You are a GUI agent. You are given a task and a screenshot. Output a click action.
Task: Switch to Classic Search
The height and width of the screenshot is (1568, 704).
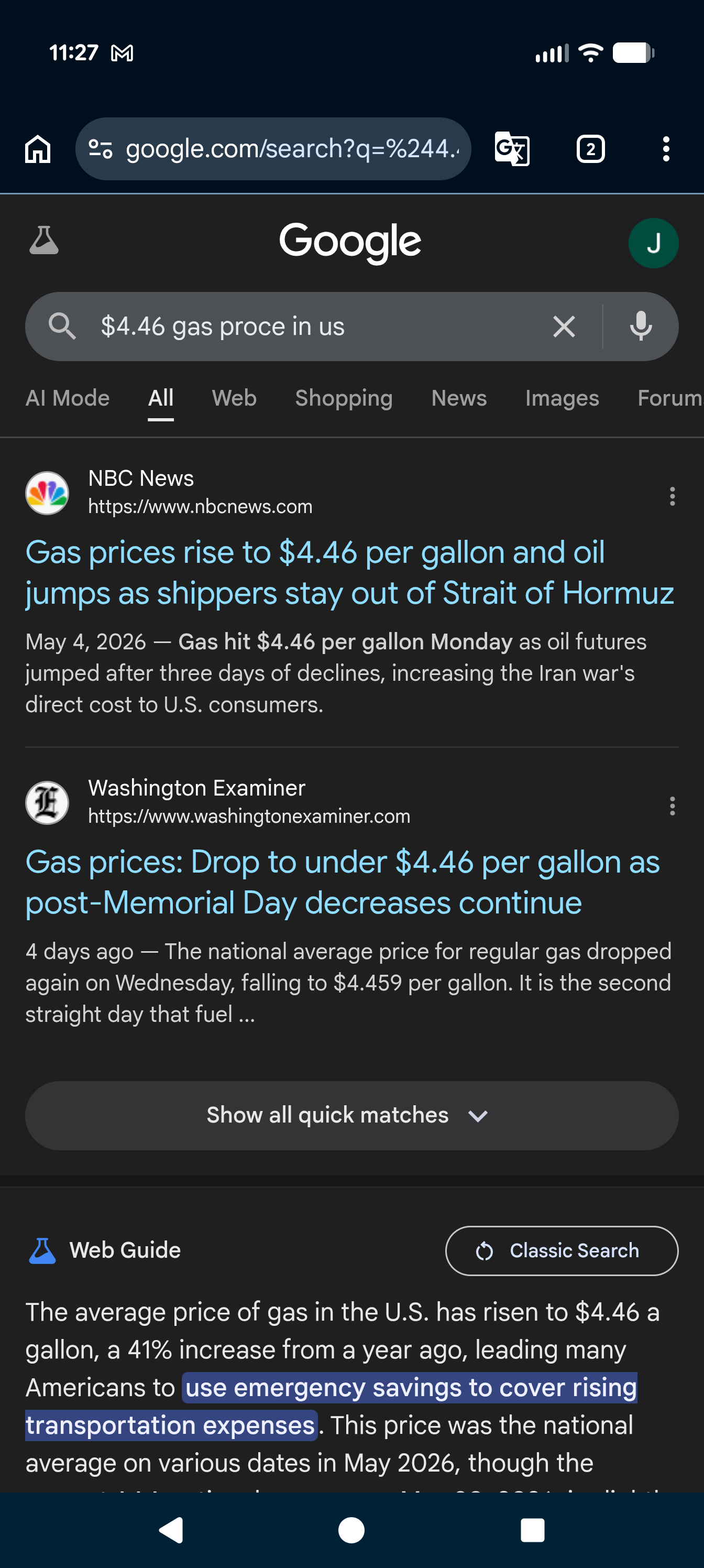pyautogui.click(x=562, y=1251)
